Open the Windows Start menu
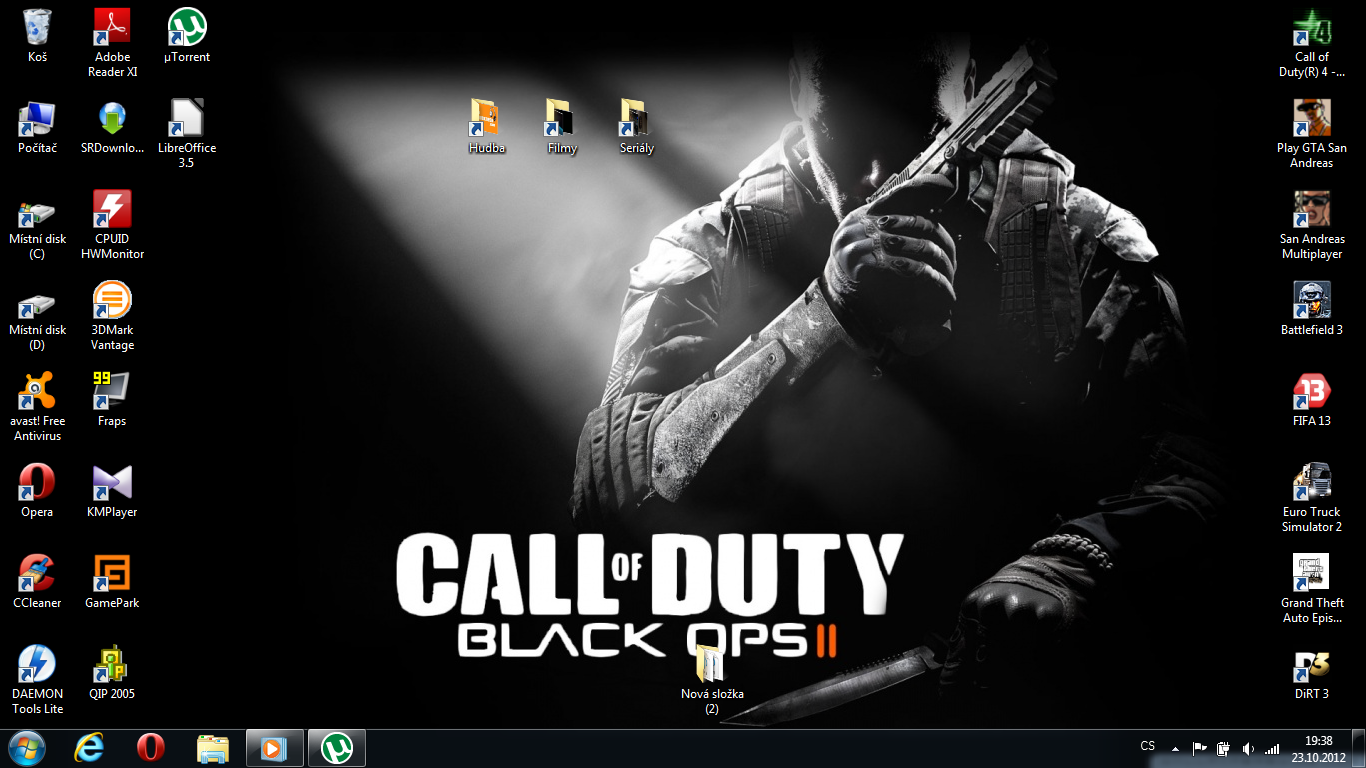1366x768 pixels. tap(27, 748)
